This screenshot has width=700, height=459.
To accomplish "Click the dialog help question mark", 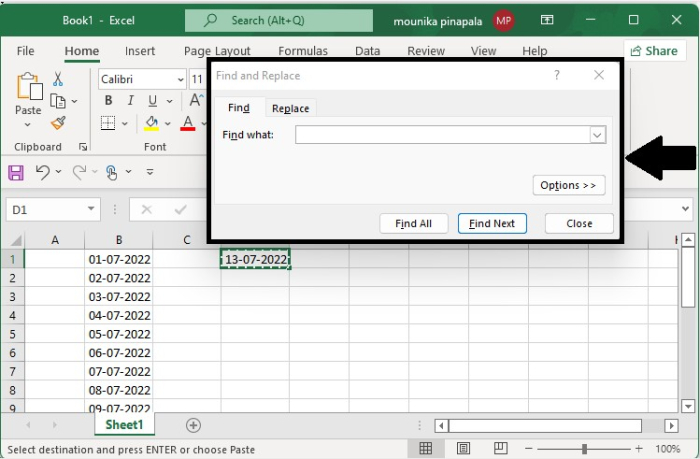I will point(557,75).
